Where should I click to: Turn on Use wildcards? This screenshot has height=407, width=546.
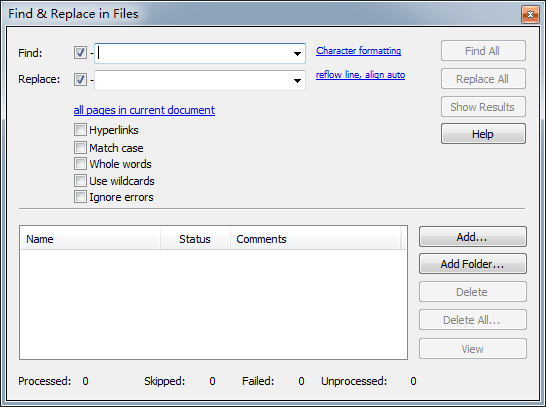tap(80, 181)
